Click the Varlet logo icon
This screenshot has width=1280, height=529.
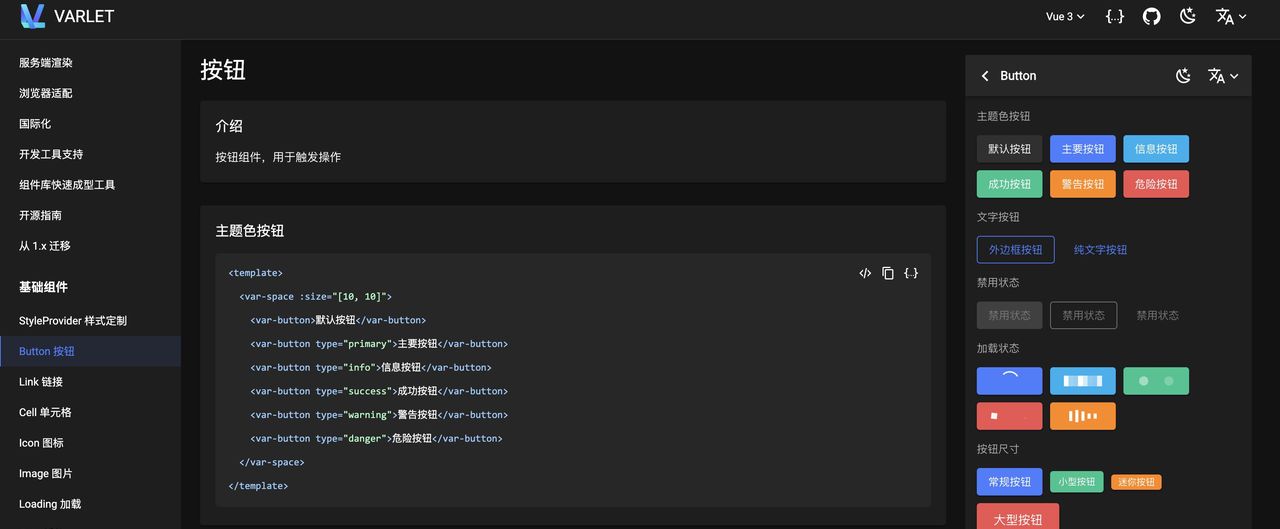(33, 16)
